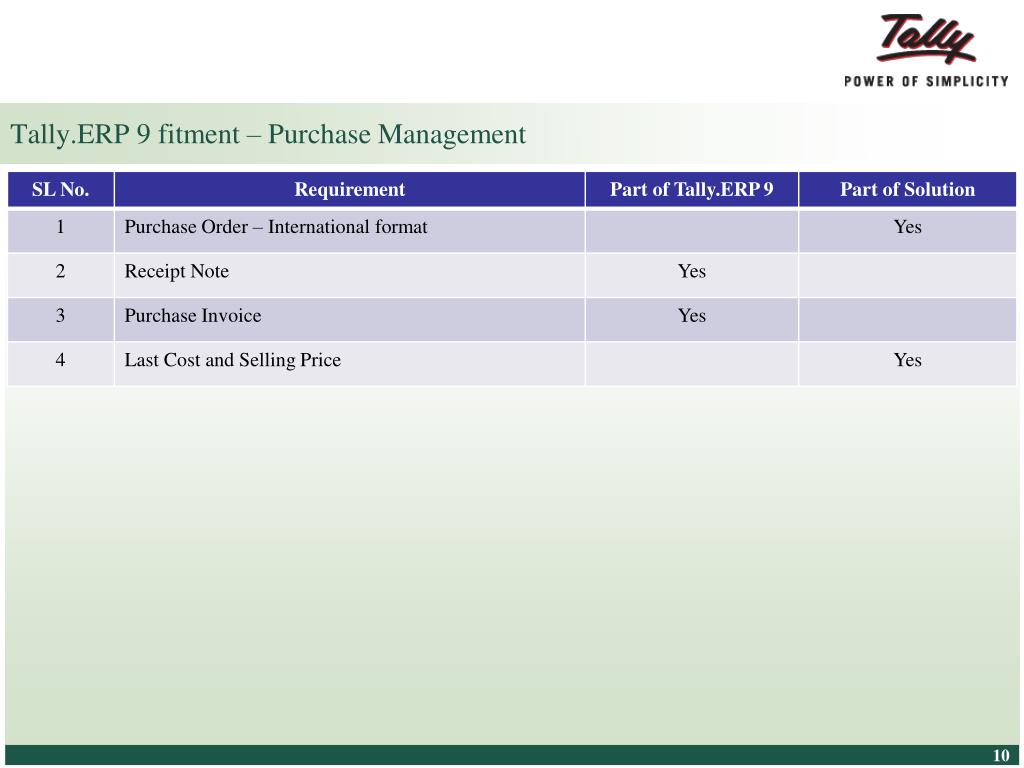Viewport: 1024px width, 768px height.
Task: Click the 'SL No.' column header
Action: point(61,189)
